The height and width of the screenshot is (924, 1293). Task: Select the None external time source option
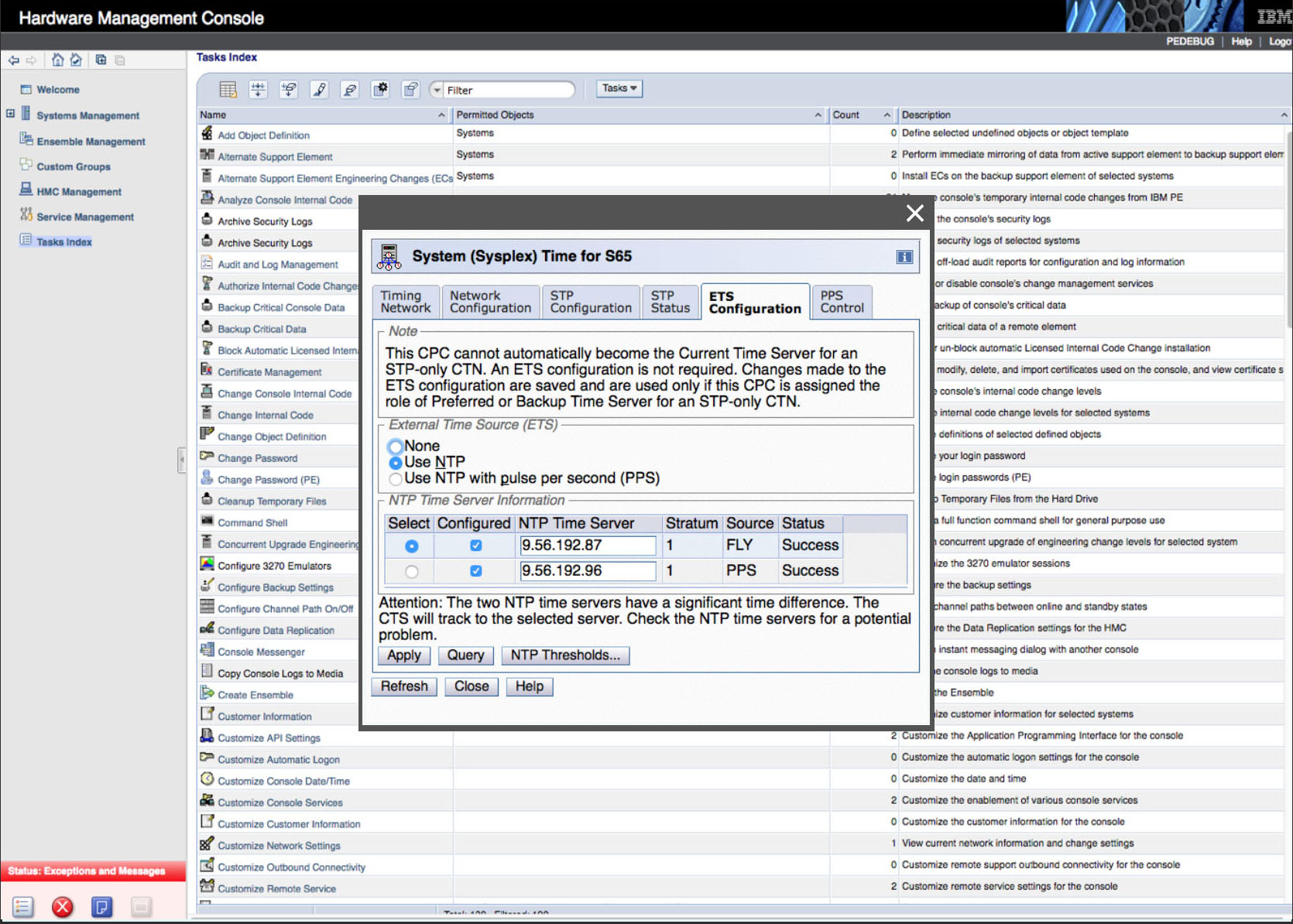pos(396,447)
